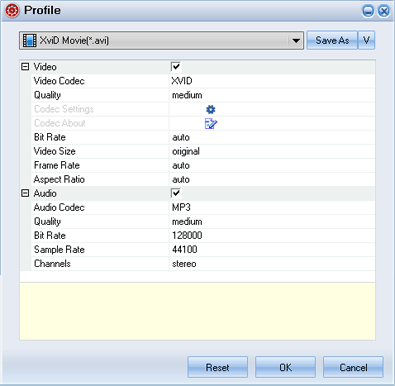Open Codec Settings gear icon
This screenshot has width=395, height=386.
(x=211, y=109)
